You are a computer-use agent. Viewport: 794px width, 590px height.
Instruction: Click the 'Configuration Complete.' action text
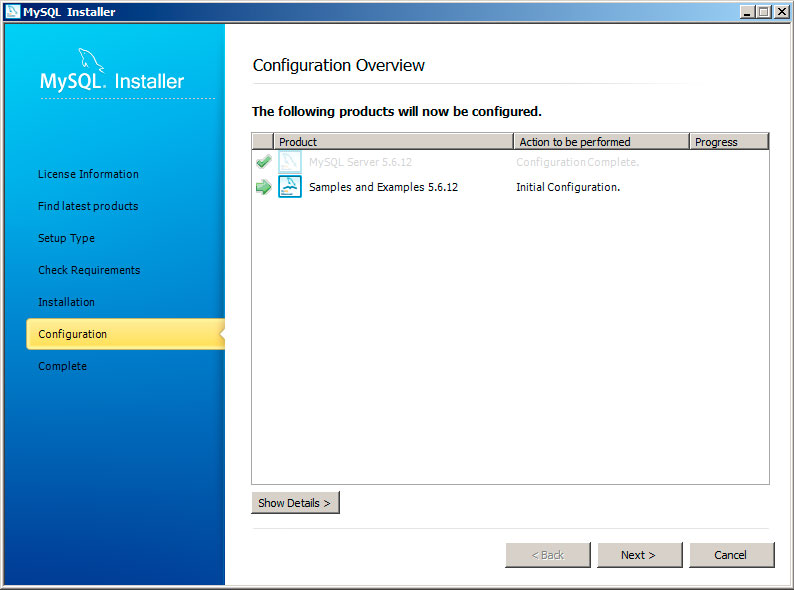pyautogui.click(x=578, y=162)
